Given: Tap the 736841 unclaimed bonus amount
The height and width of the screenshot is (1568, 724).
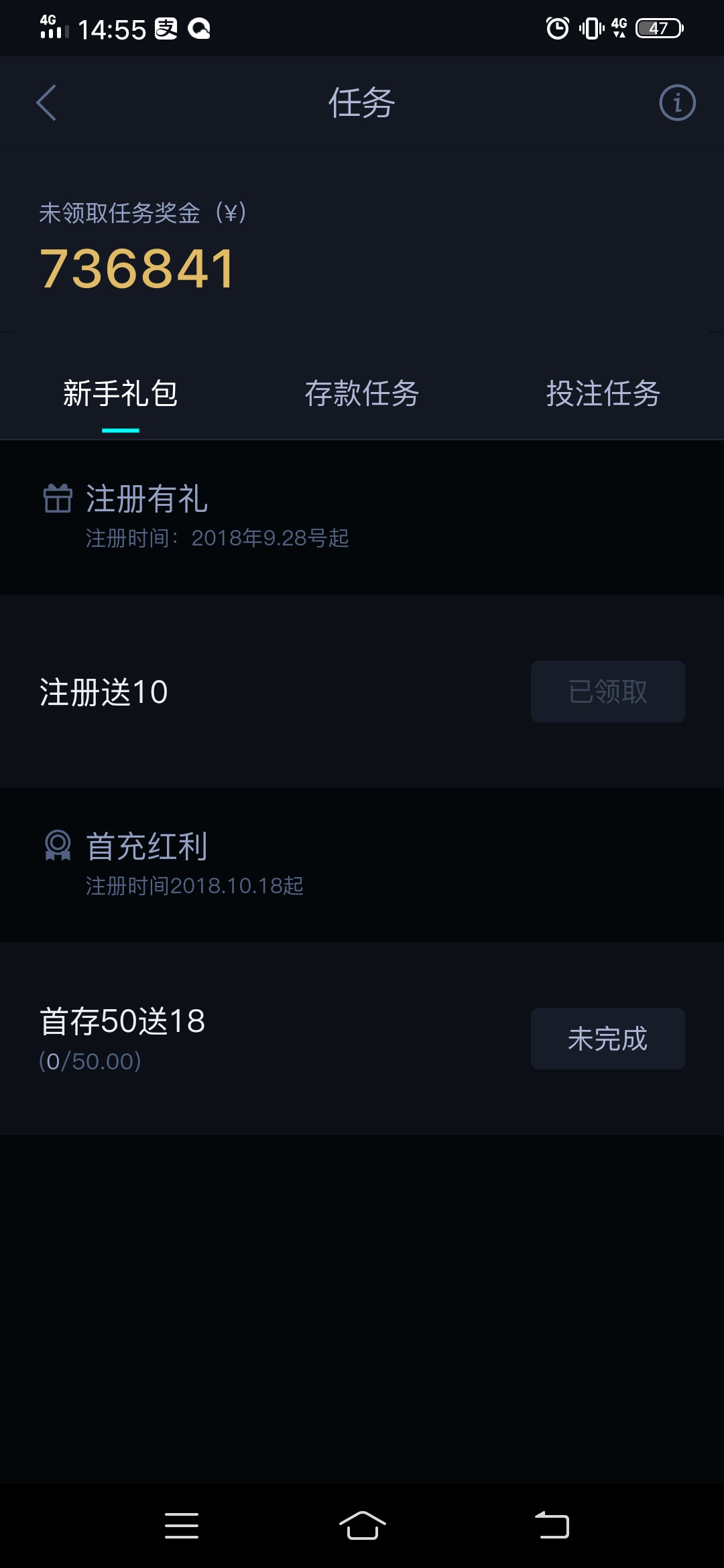Looking at the screenshot, I should (x=137, y=269).
